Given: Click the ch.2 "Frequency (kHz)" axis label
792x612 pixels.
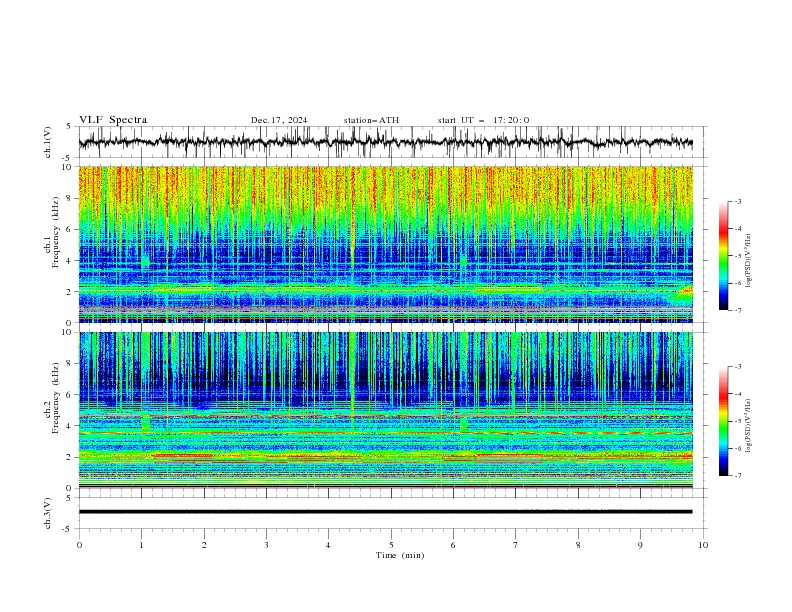Looking at the screenshot, I should tap(55, 397).
